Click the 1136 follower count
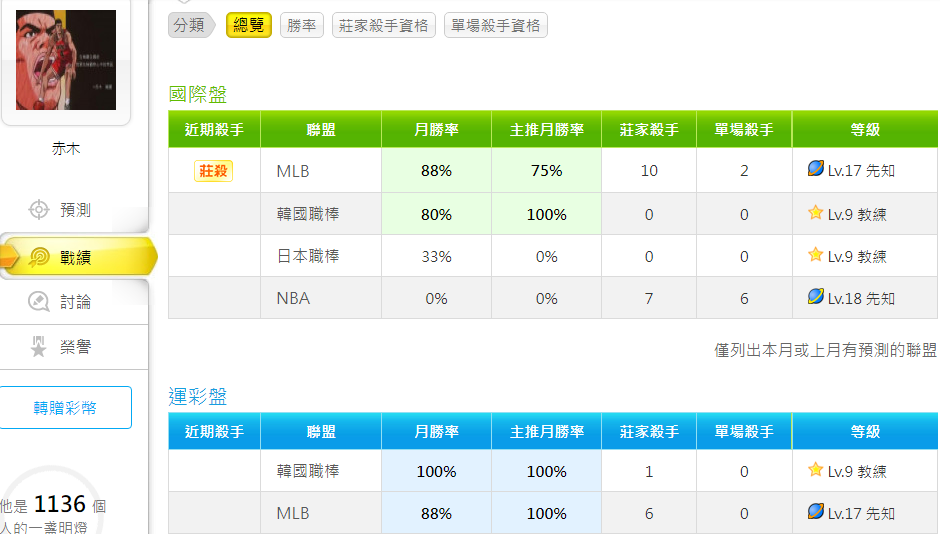 (x=60, y=504)
